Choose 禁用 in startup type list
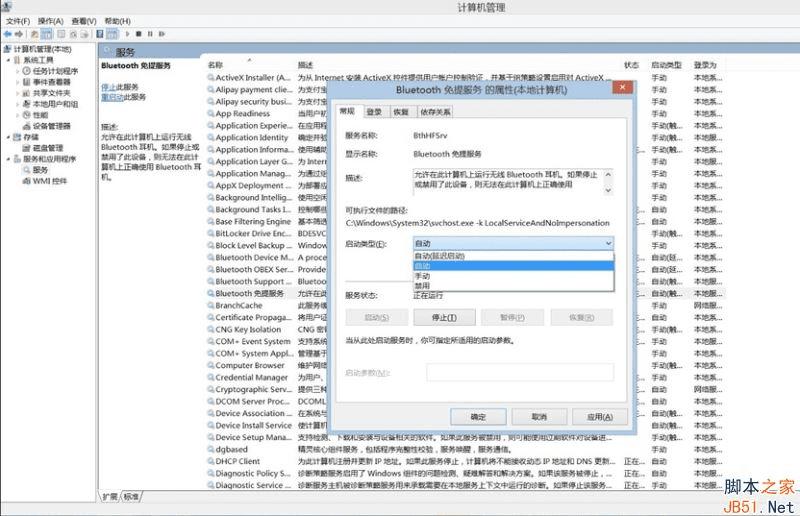This screenshot has width=800, height=516. click(513, 286)
